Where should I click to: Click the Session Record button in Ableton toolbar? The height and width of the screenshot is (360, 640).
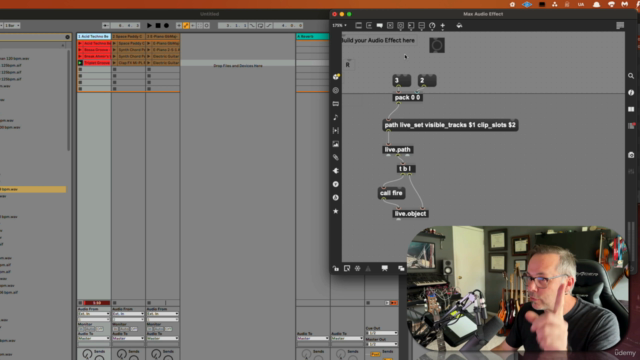[207, 25]
